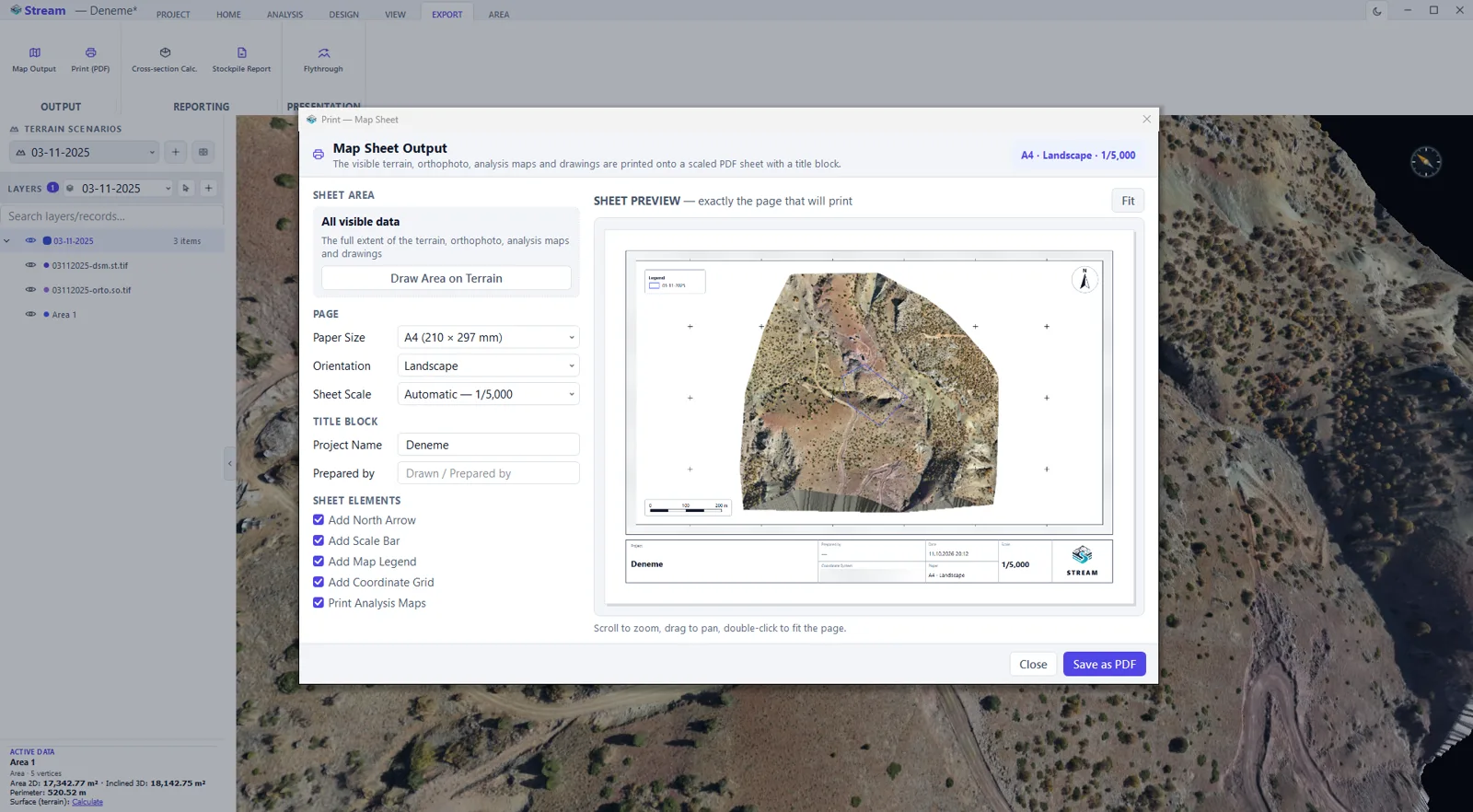This screenshot has width=1473, height=812.
Task: Click the Print (PDF) ribbon icon
Action: (90, 60)
